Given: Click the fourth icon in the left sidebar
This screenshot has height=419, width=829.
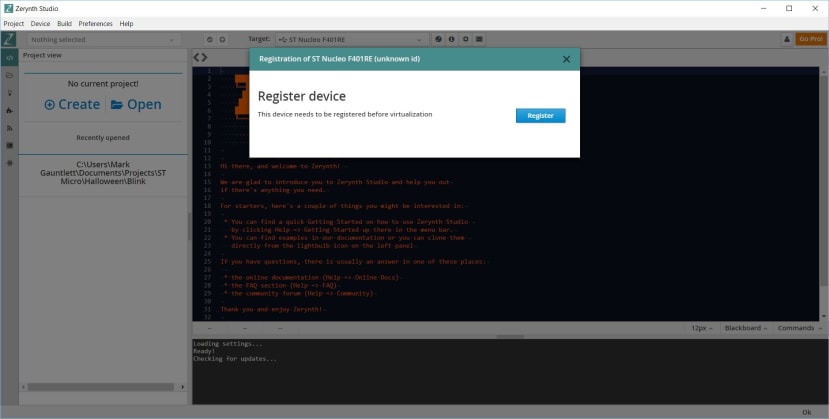Looking at the screenshot, I should [x=9, y=110].
